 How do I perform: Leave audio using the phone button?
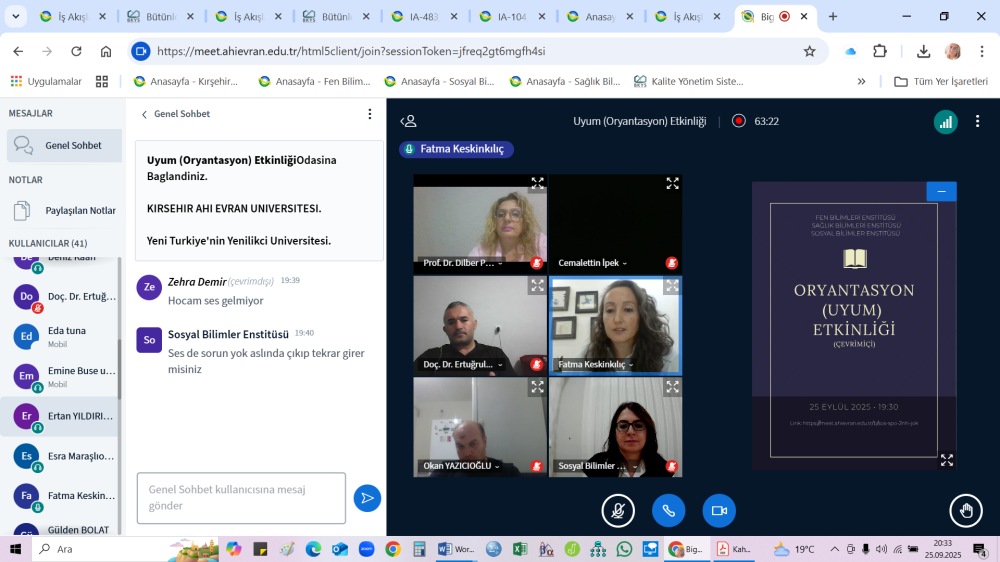668,511
